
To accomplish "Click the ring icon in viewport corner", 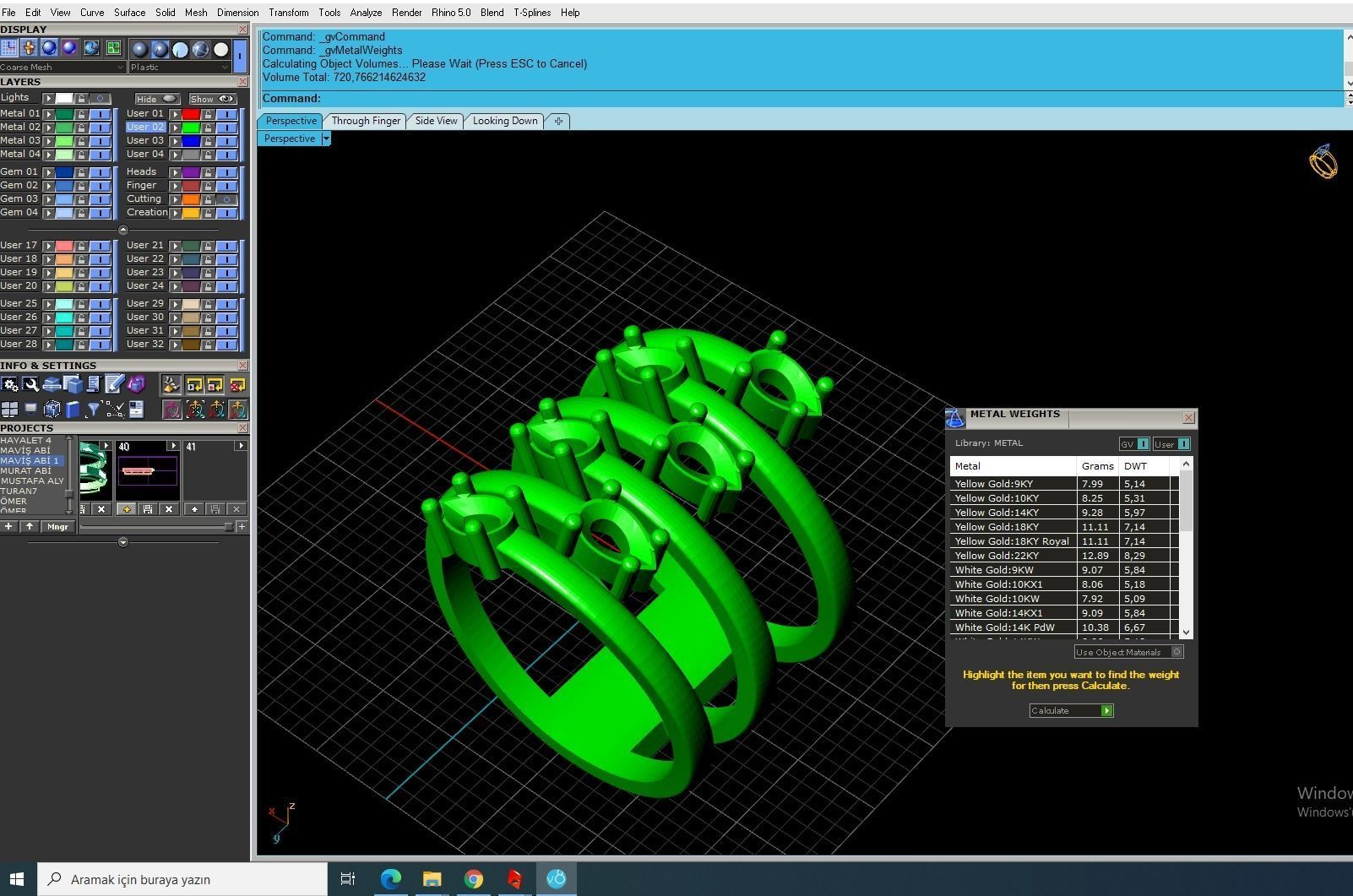I will click(1323, 161).
